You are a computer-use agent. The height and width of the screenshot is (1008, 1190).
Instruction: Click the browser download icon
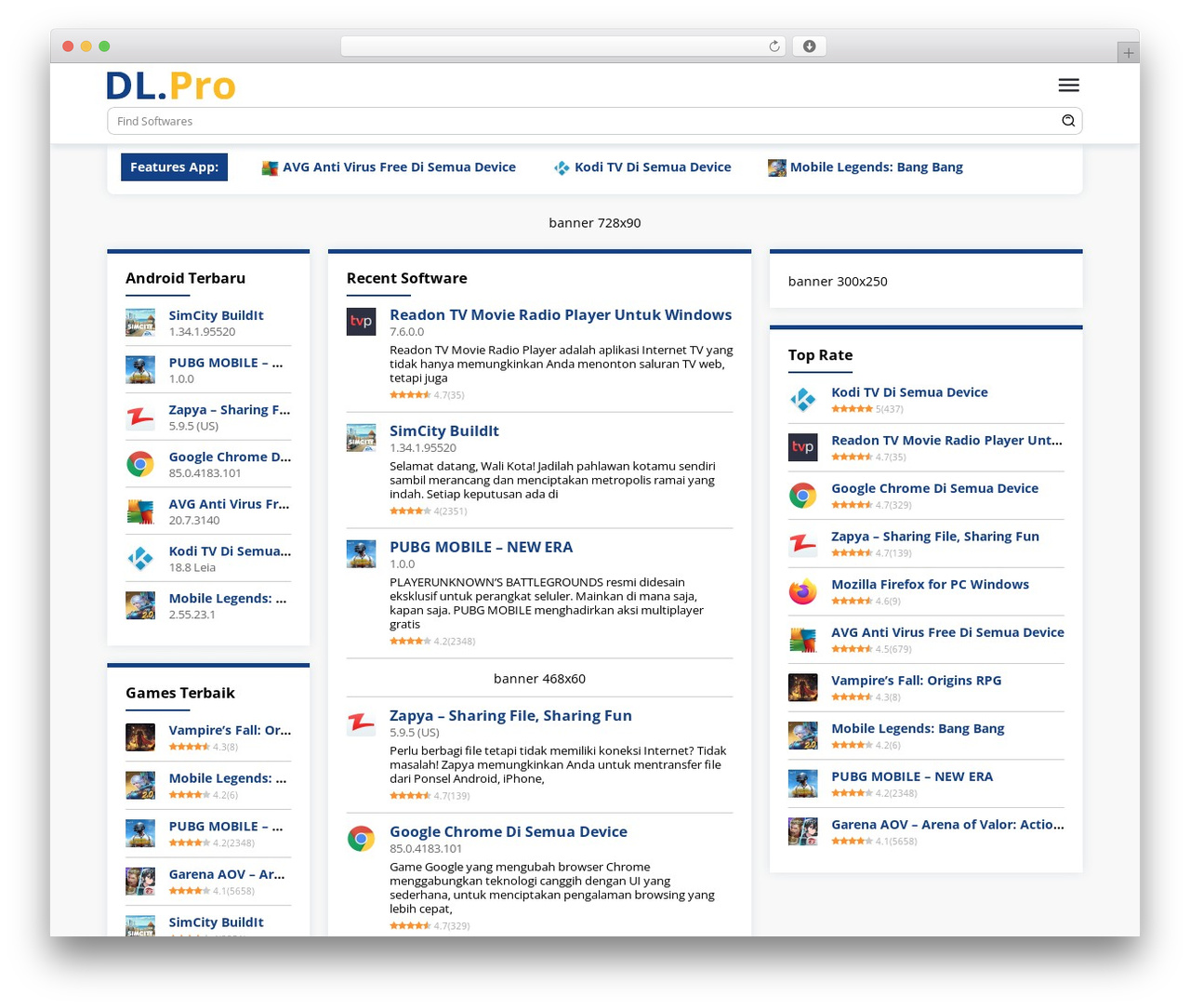click(809, 46)
